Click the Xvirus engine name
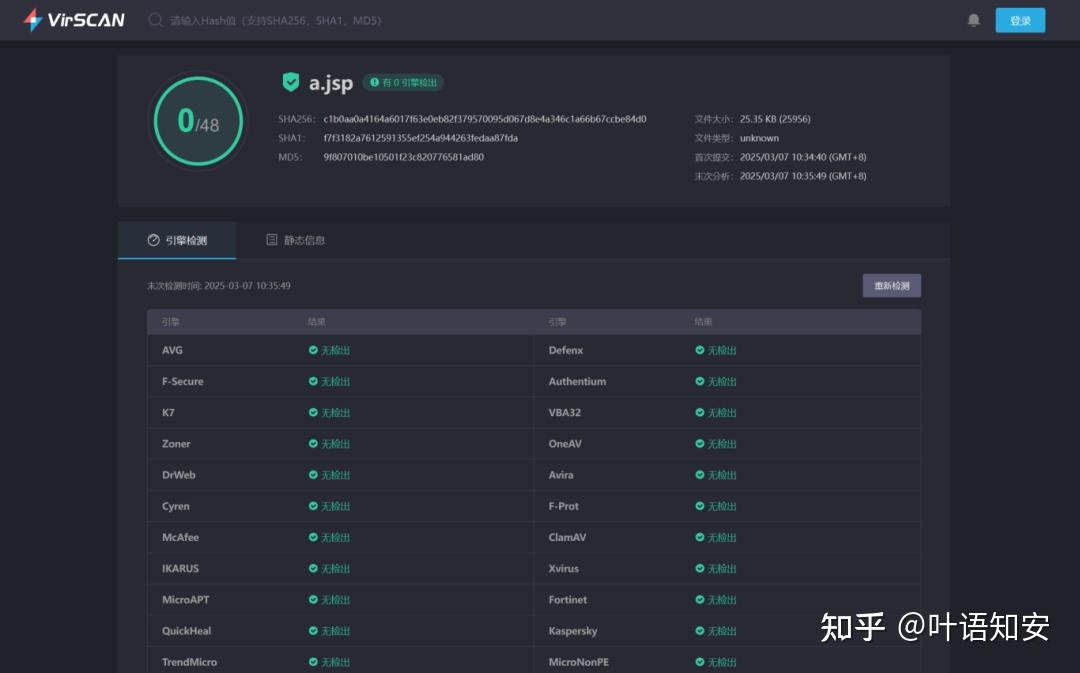The height and width of the screenshot is (673, 1080). pyautogui.click(x=563, y=568)
